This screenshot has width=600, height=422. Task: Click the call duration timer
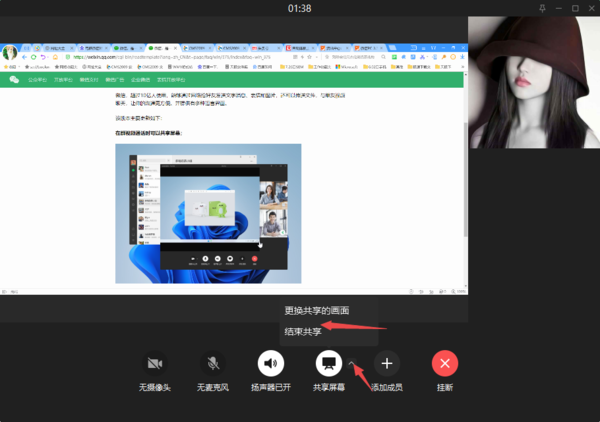pyautogui.click(x=299, y=8)
